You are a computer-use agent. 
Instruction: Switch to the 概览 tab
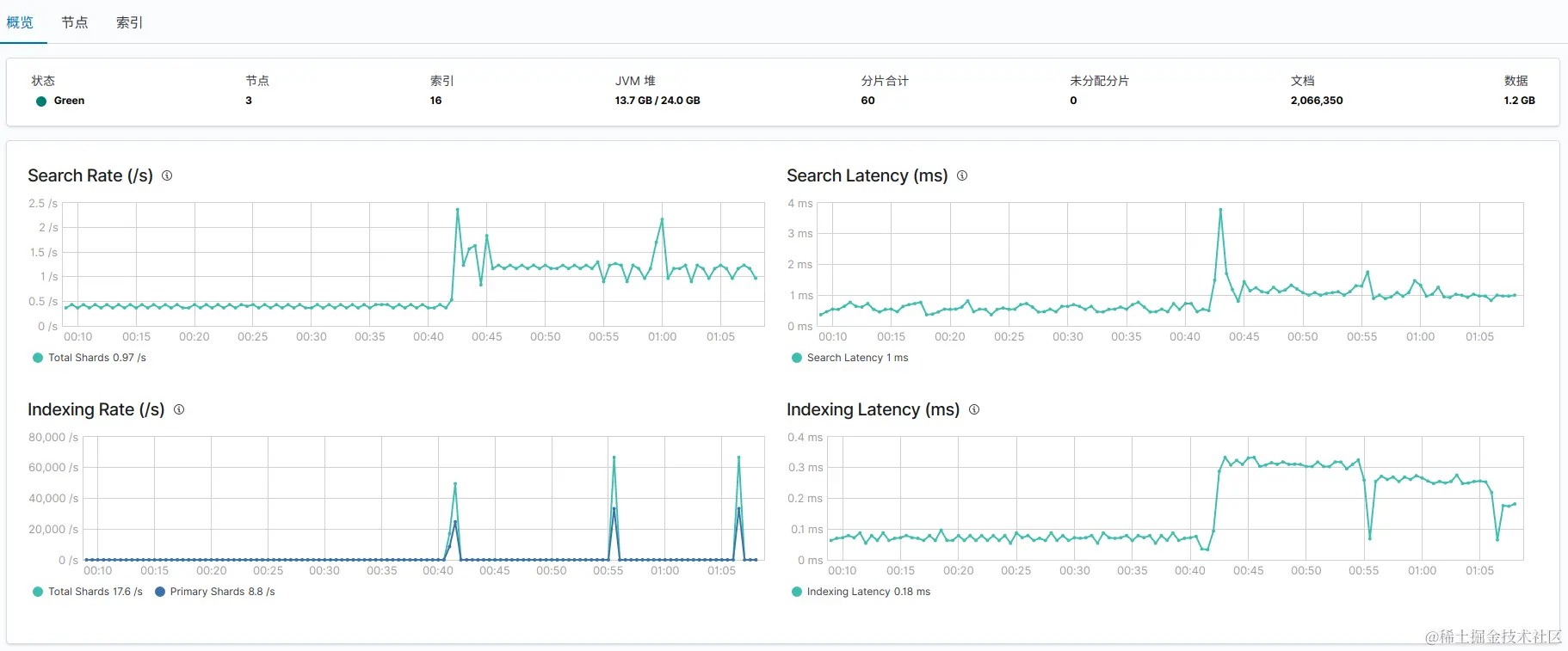[x=20, y=22]
